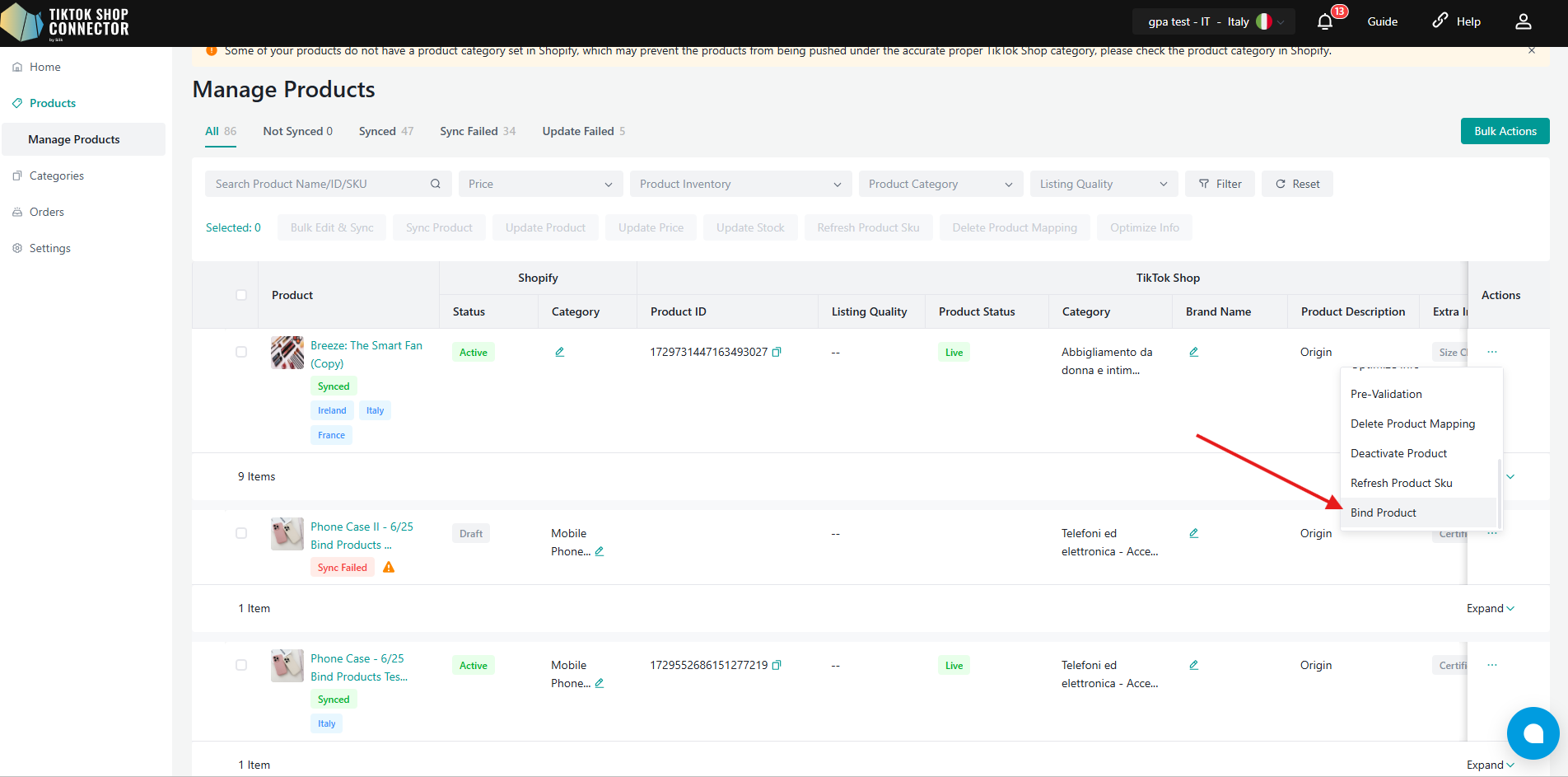The image size is (1568, 777).
Task: Open the notifications bell icon
Action: click(x=1324, y=22)
